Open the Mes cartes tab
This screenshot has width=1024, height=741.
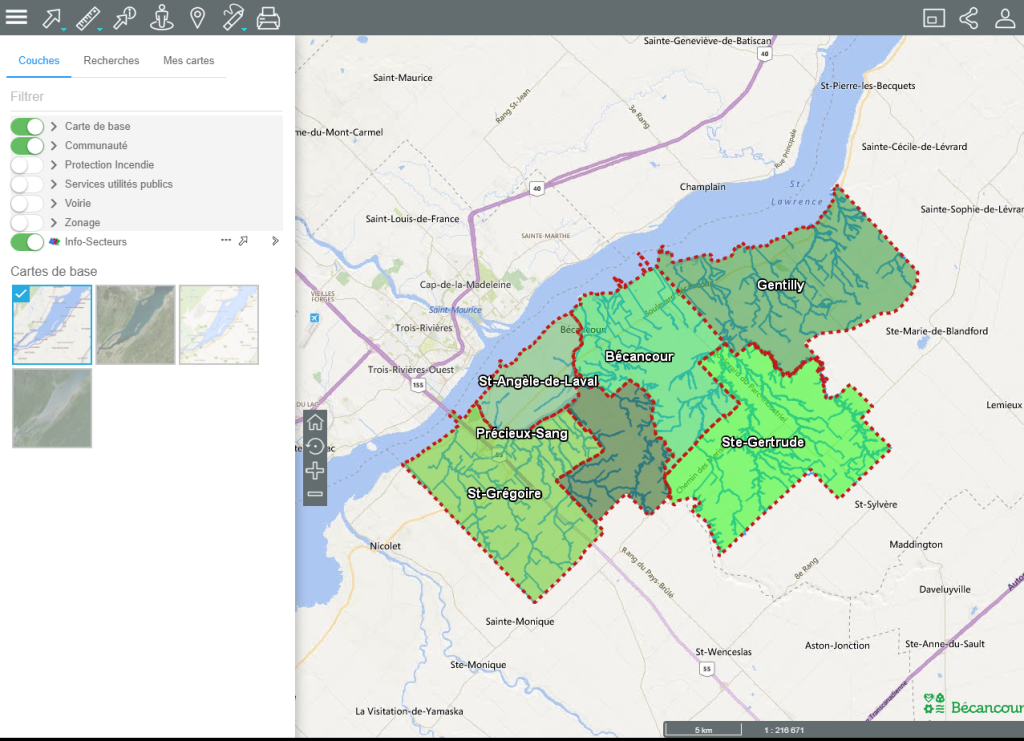189,60
